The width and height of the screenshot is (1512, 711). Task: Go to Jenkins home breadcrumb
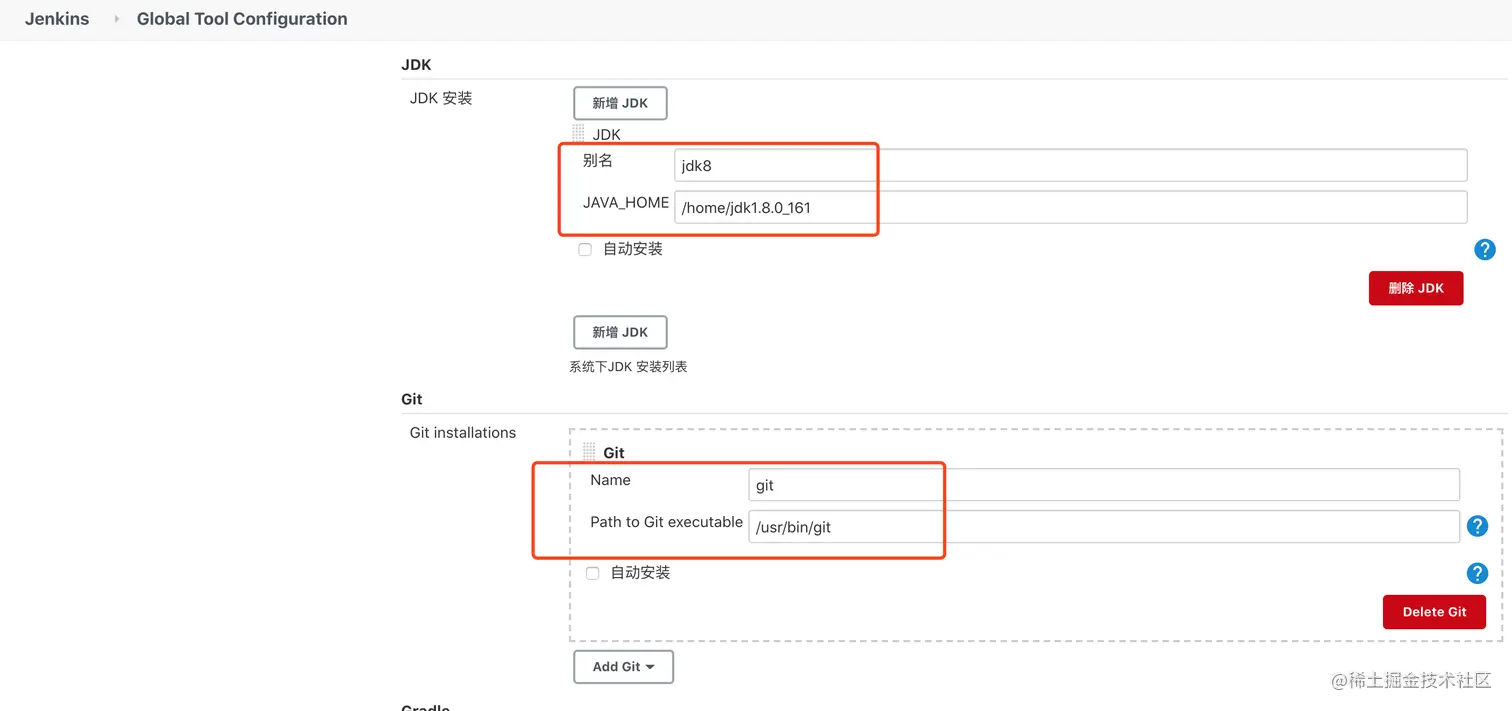57,19
